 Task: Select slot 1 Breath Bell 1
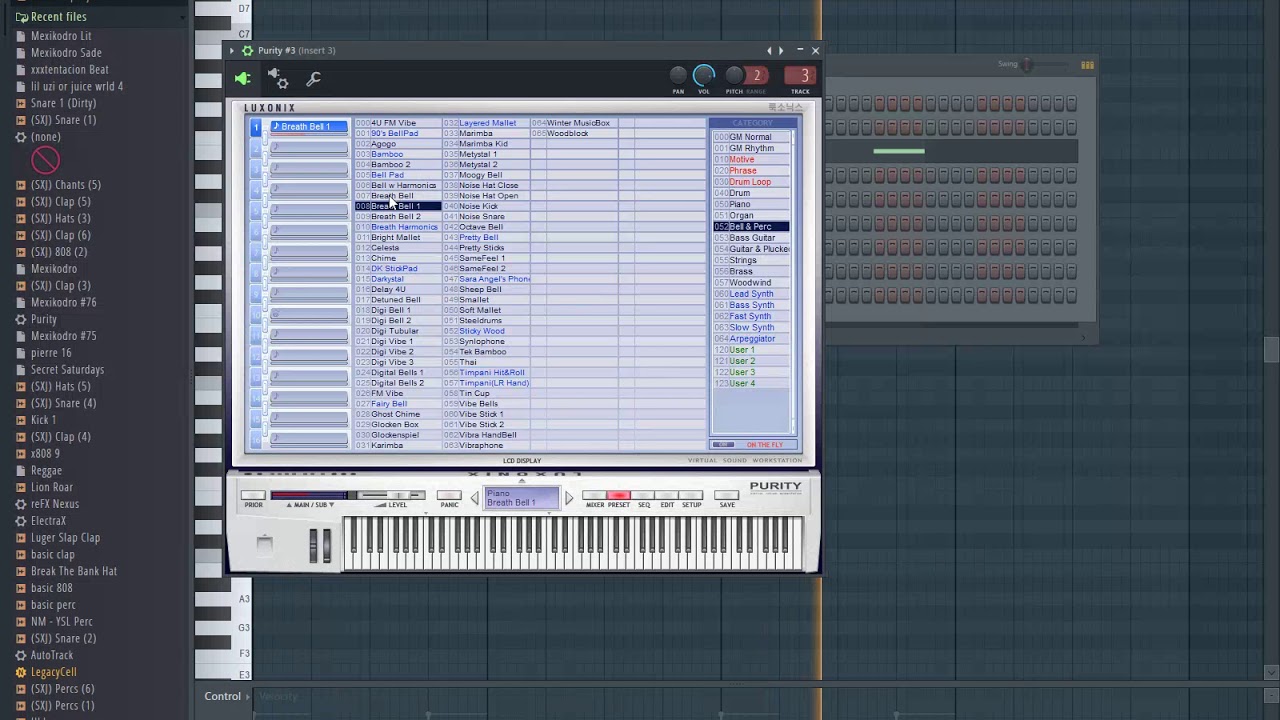click(x=309, y=127)
